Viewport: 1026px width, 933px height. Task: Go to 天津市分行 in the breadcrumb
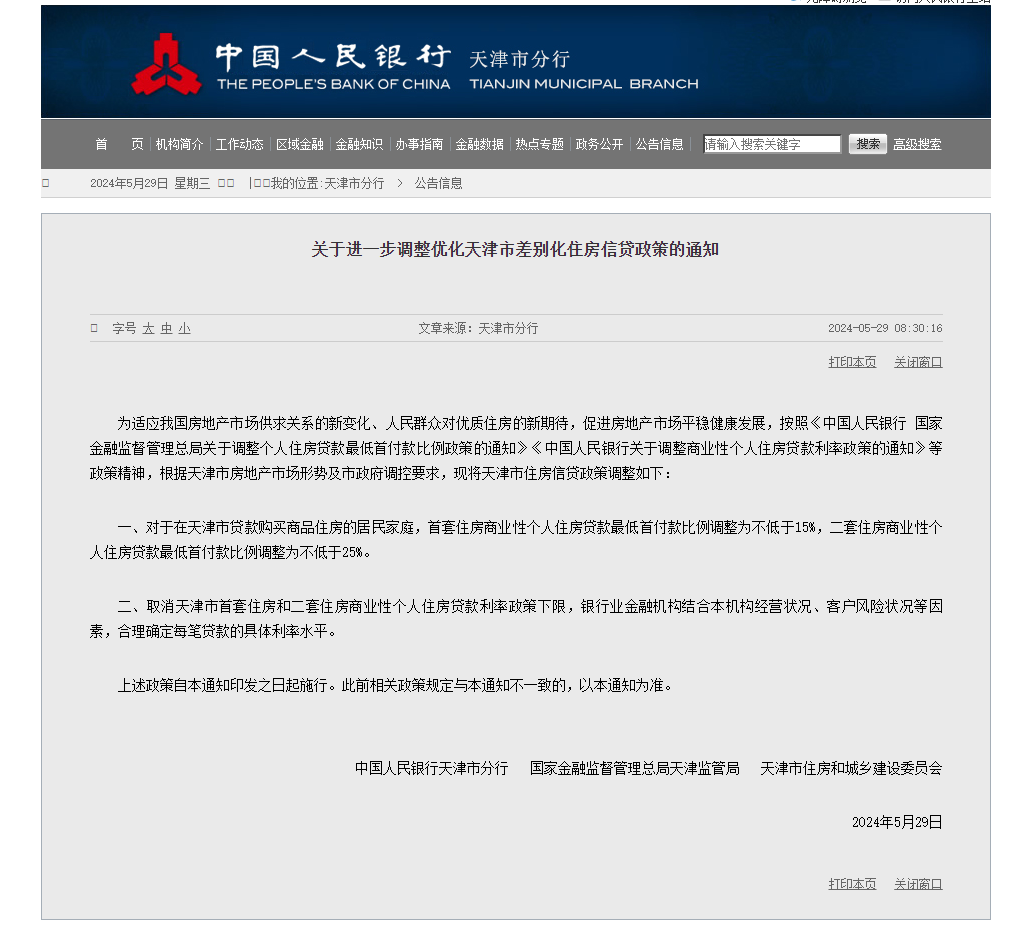point(354,183)
